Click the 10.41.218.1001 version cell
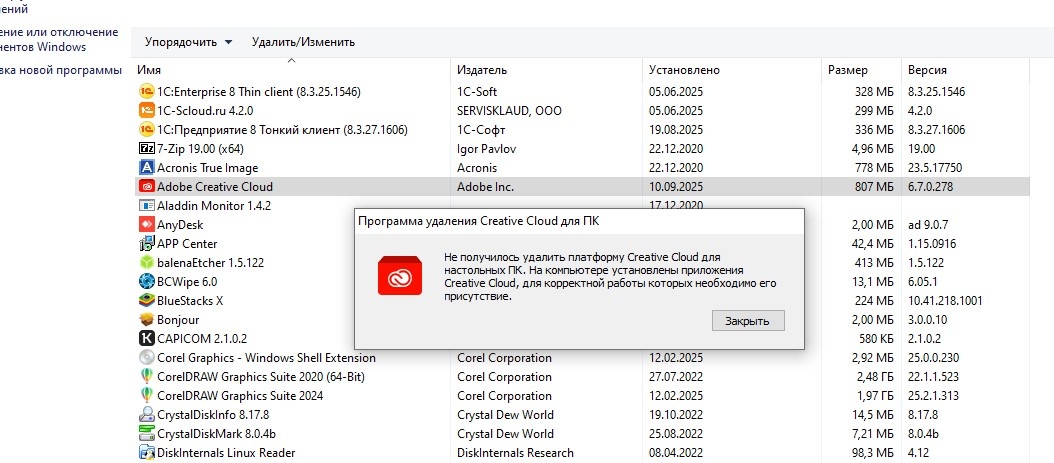 tap(945, 300)
